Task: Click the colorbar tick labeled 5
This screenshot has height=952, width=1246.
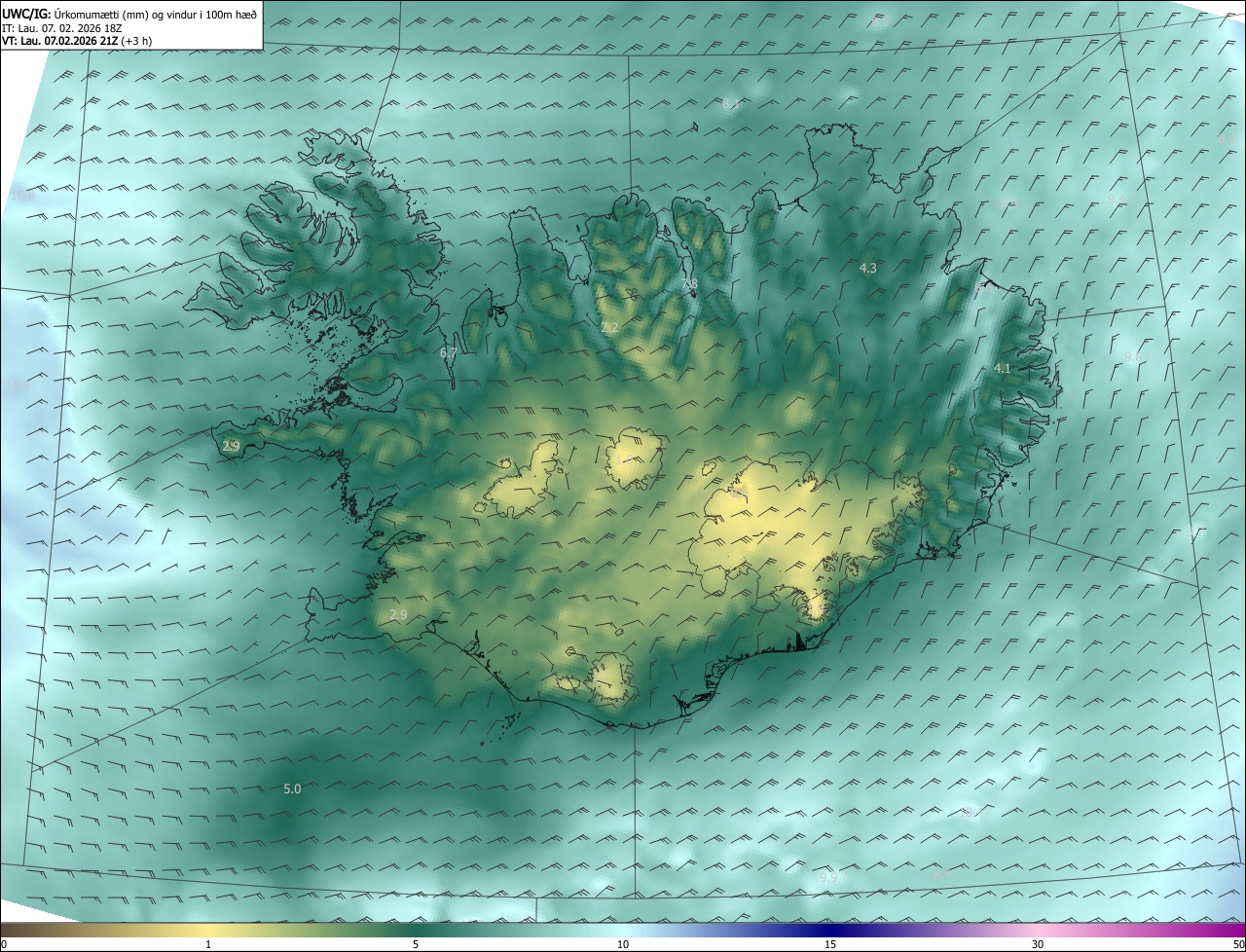Action: (x=415, y=944)
